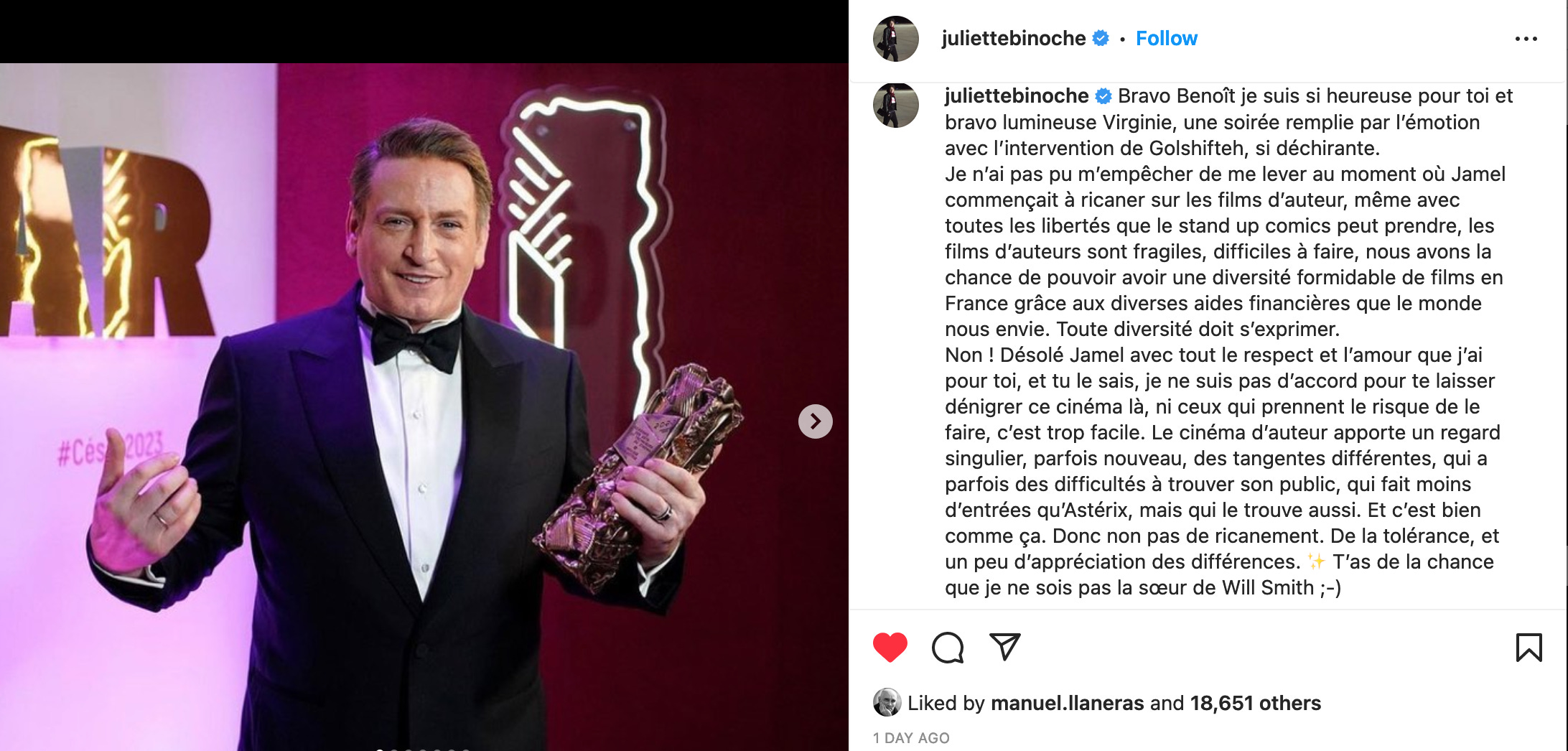Screen dimensions: 1568x751
Task: Follow juliettebinoche
Action: tap(1166, 39)
